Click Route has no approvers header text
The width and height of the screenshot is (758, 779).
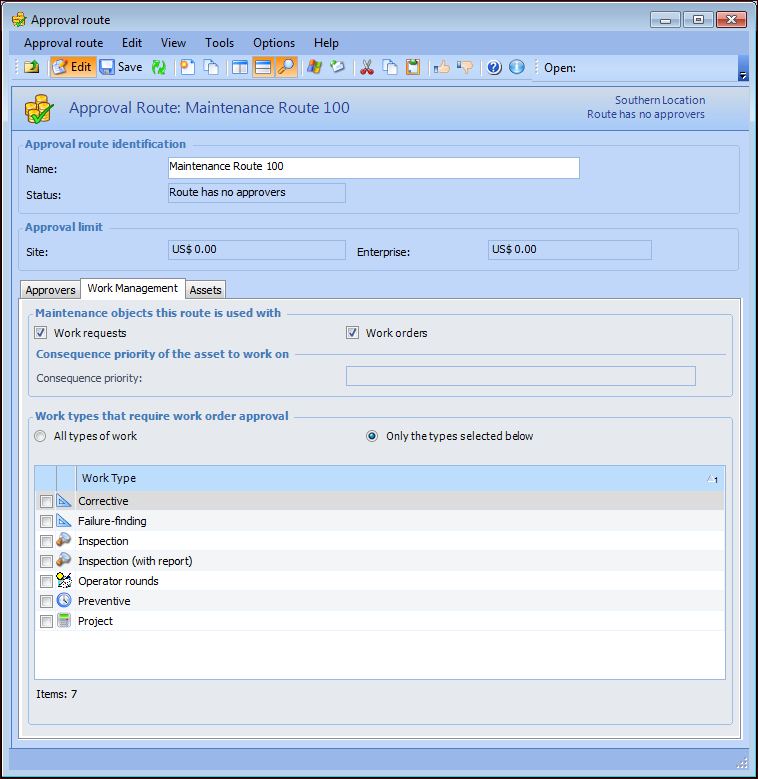646,114
